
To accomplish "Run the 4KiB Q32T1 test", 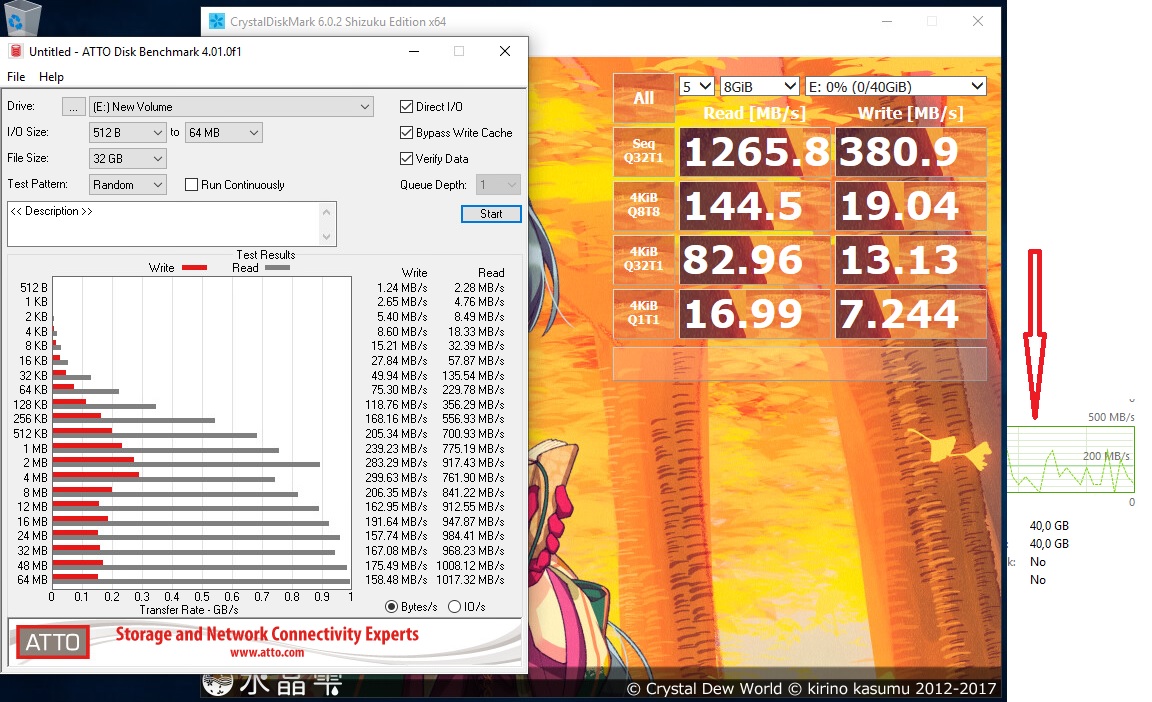I will click(x=644, y=259).
